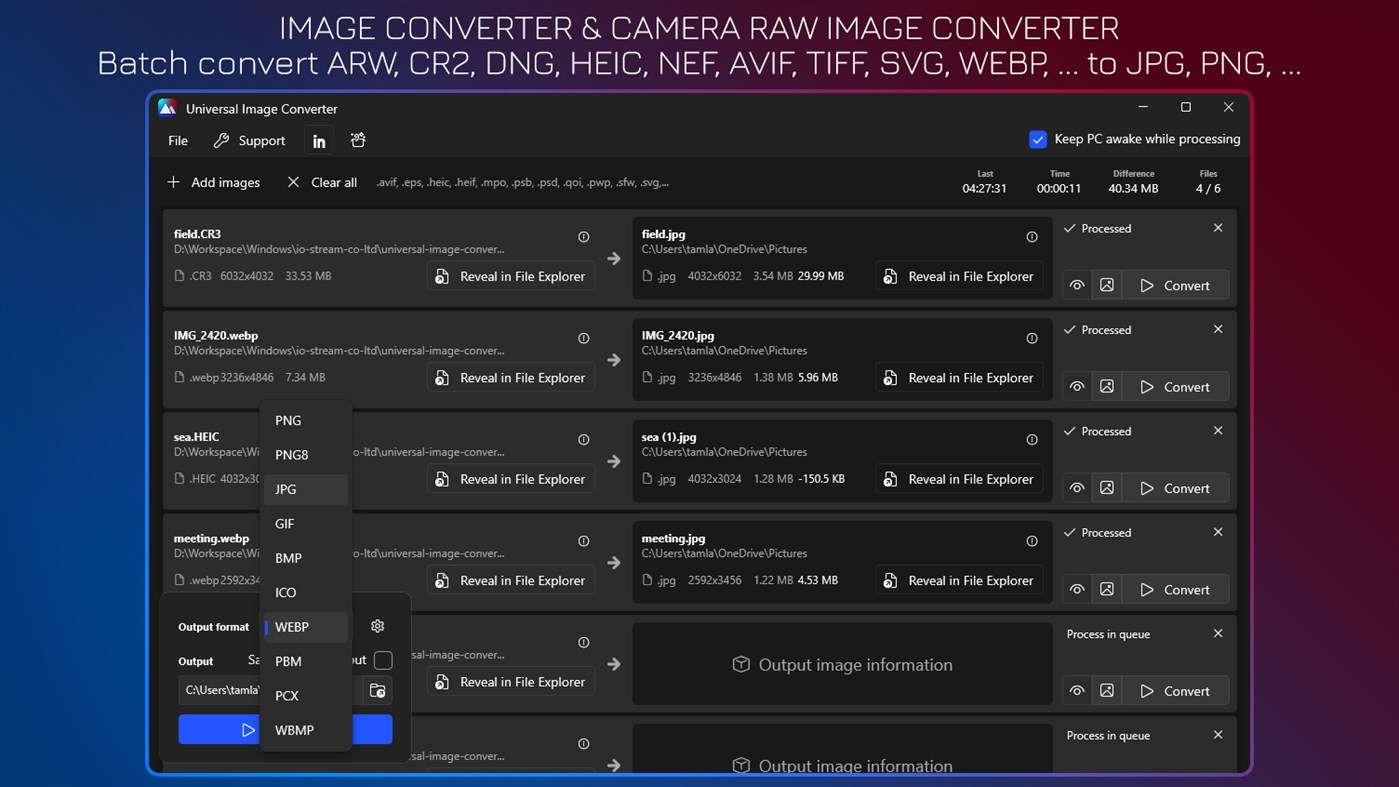Open the Support menu
Viewport: 1399px width, 787px height.
tap(259, 140)
